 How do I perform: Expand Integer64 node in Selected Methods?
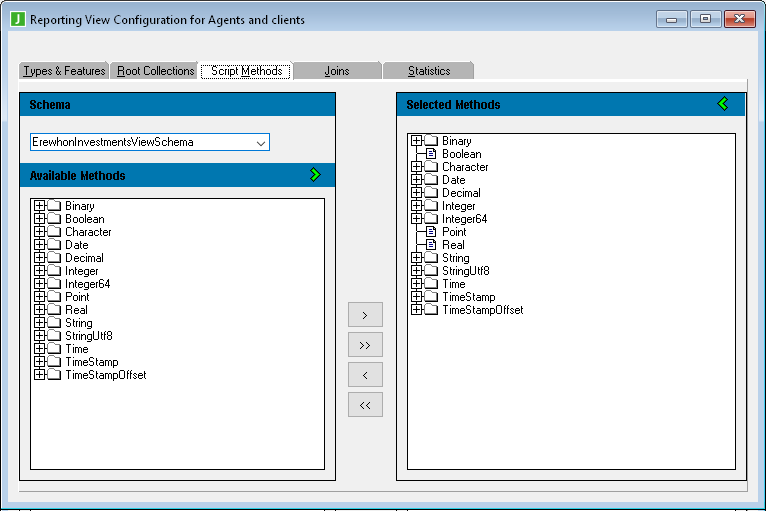(417, 219)
